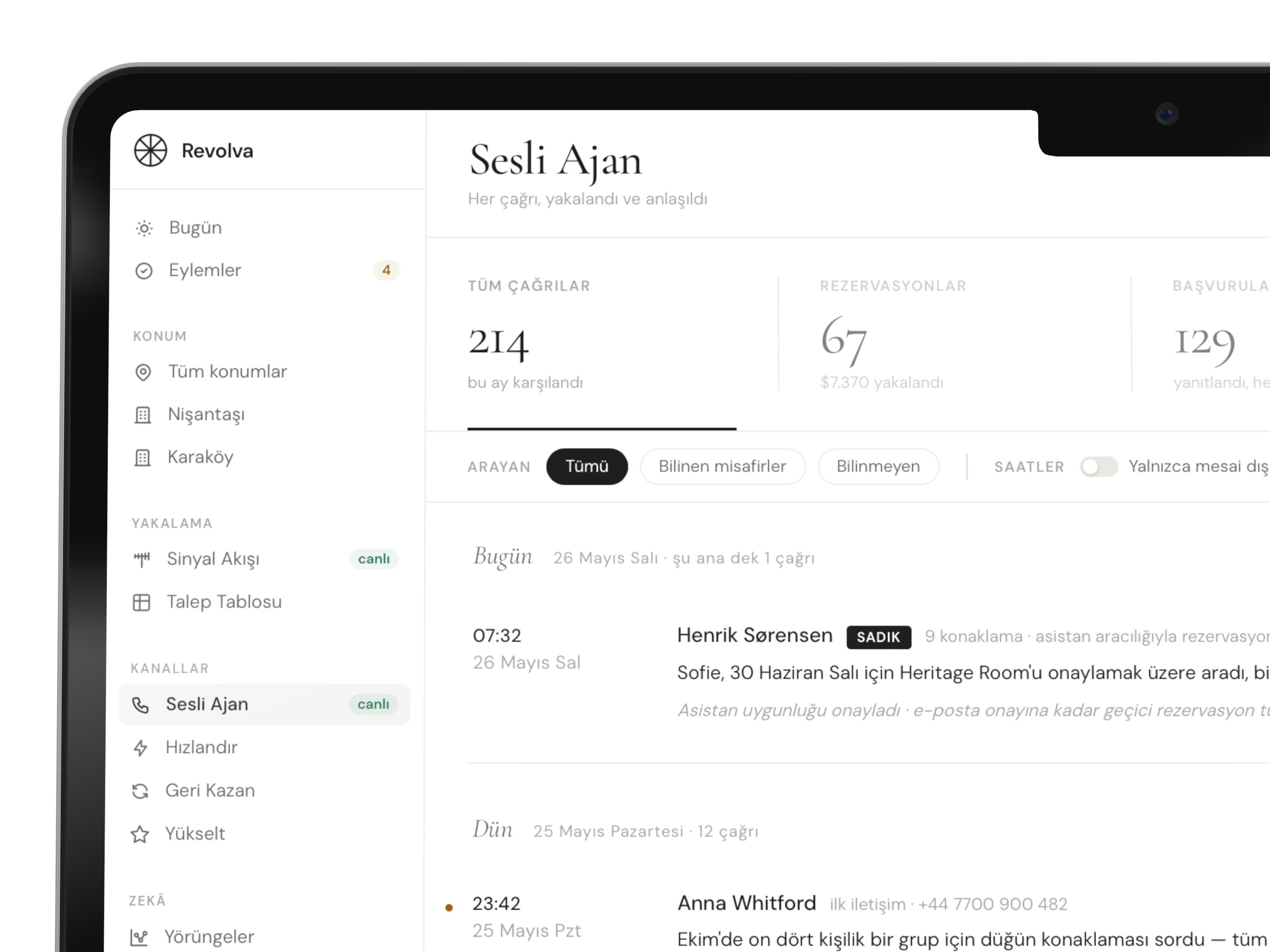Click the canlı badge on Sinyal Akışı
This screenshot has width=1270, height=952.
374,559
